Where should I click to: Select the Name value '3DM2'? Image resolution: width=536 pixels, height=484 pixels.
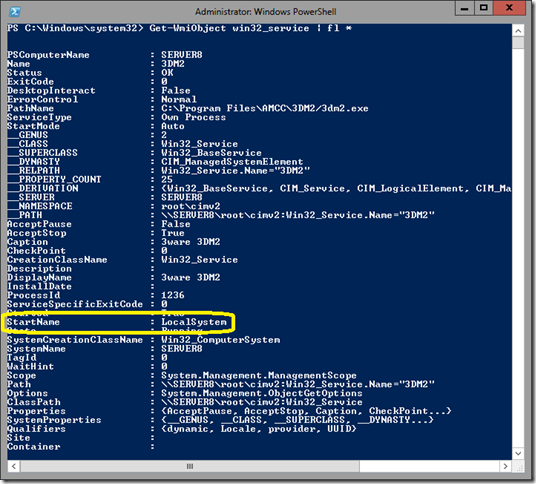click(173, 64)
